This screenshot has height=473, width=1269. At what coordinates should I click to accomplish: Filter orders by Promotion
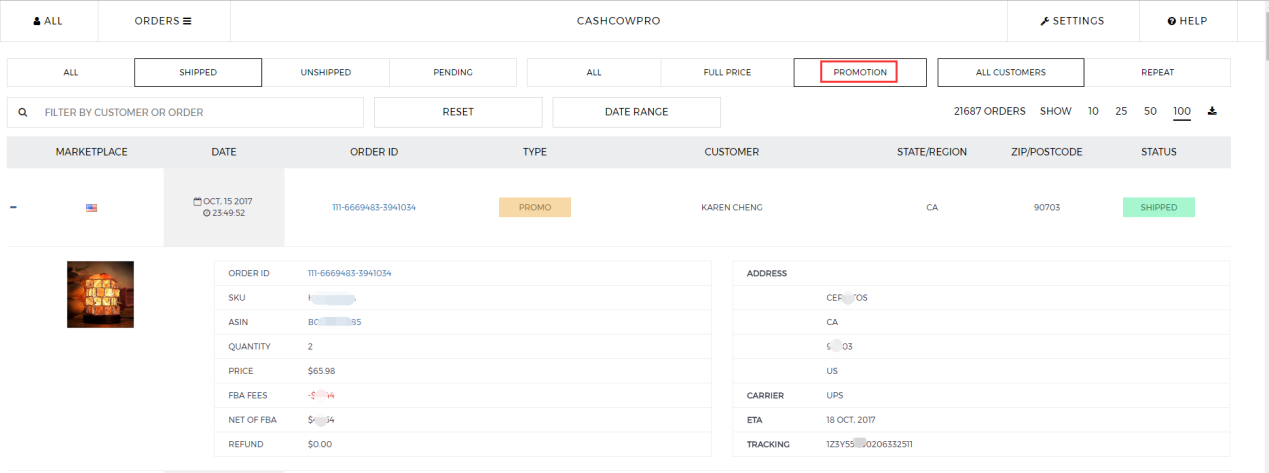tap(859, 73)
